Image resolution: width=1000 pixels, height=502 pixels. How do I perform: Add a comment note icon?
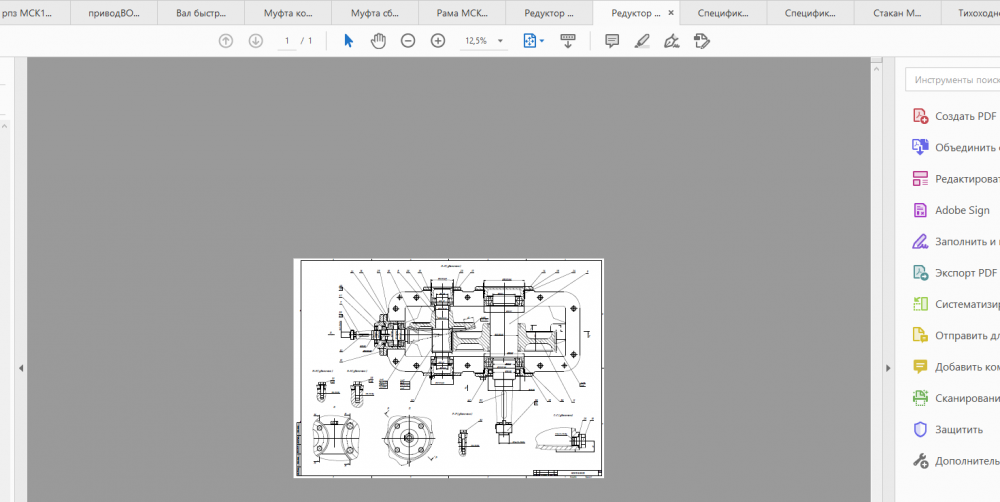pos(612,41)
